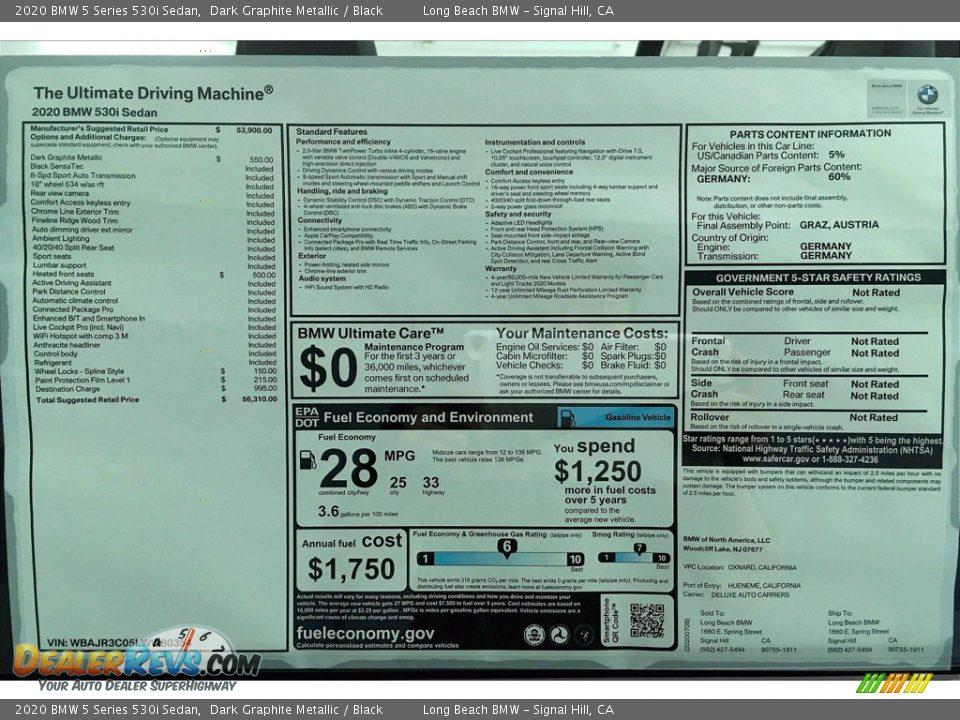Click the total price 56,310.00
This screenshot has width=960, height=720.
click(260, 399)
